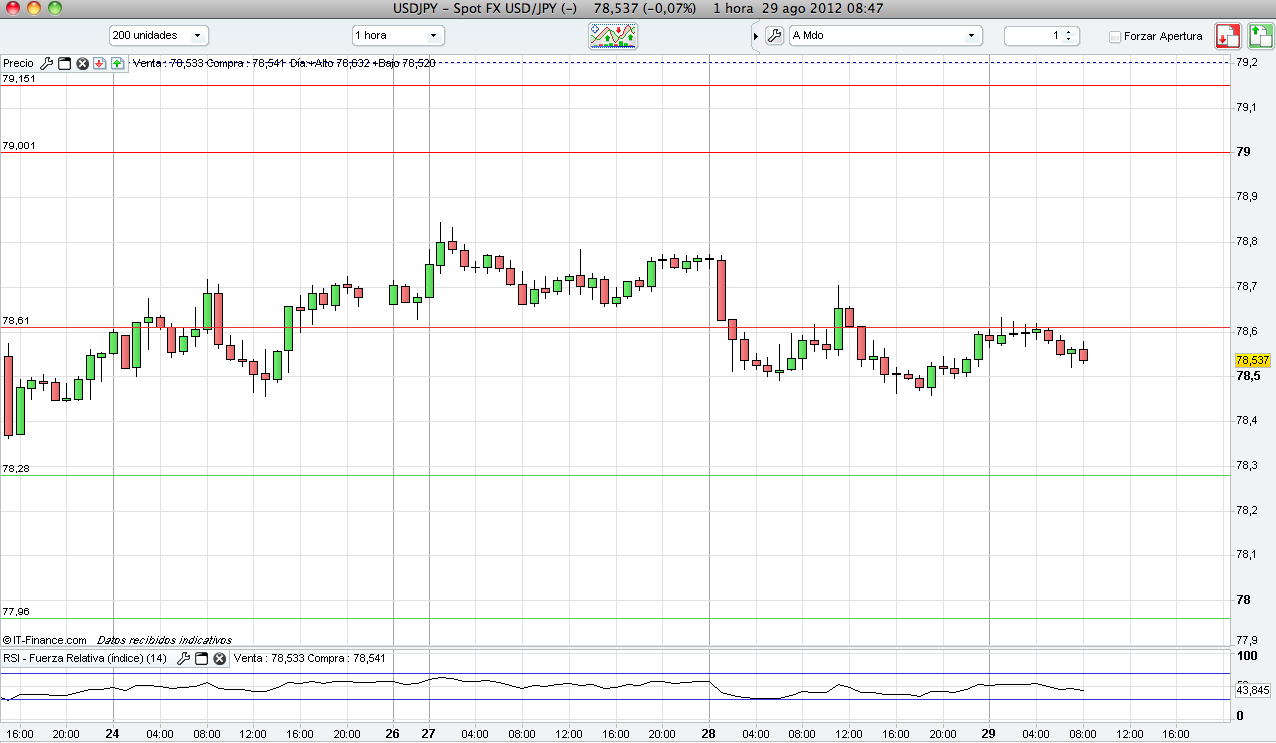Click the 78,28 horizontal level label
Screen dimensions: 1276x743
pos(17,468)
